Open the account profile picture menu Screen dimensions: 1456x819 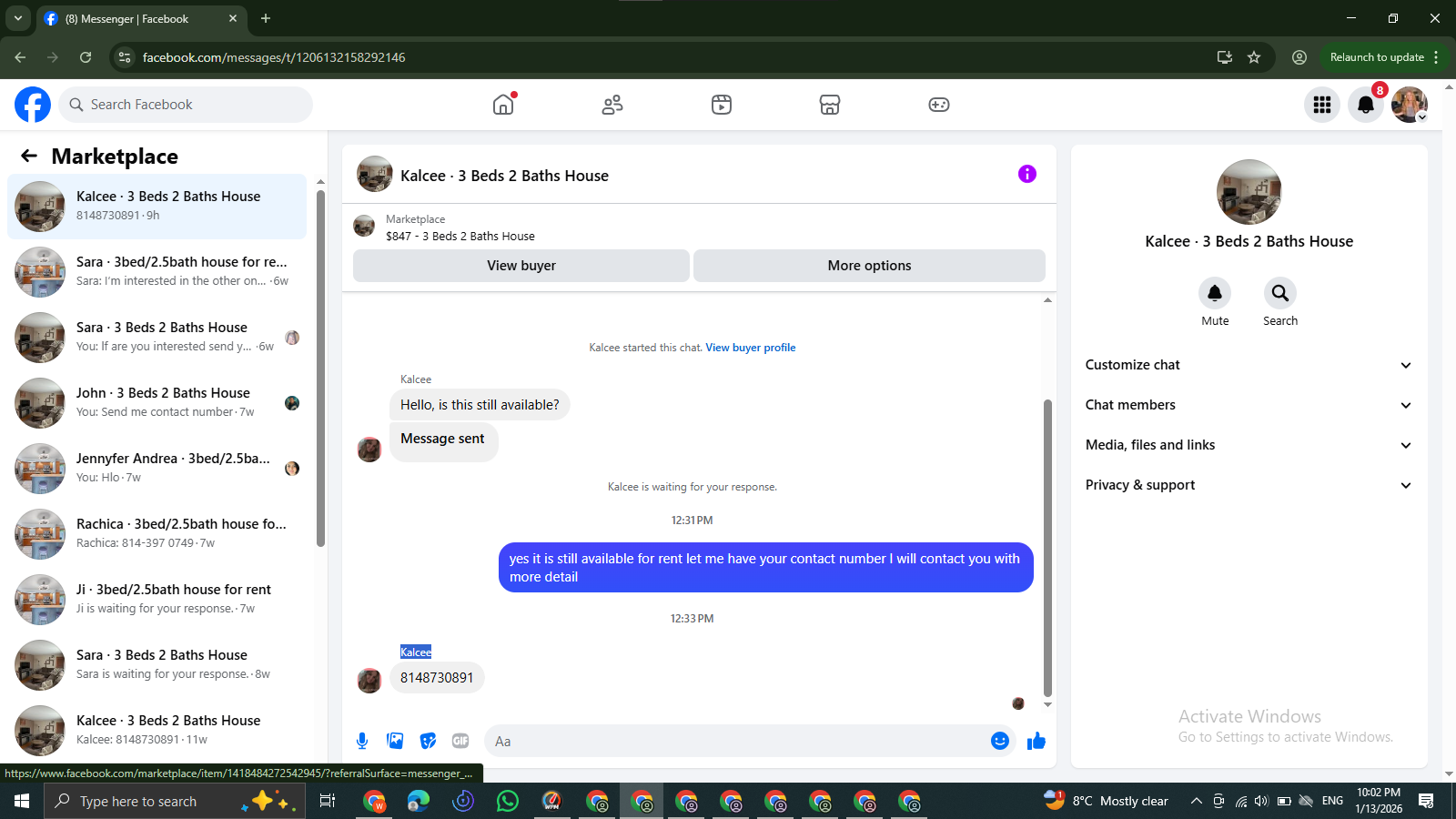coord(1410,105)
